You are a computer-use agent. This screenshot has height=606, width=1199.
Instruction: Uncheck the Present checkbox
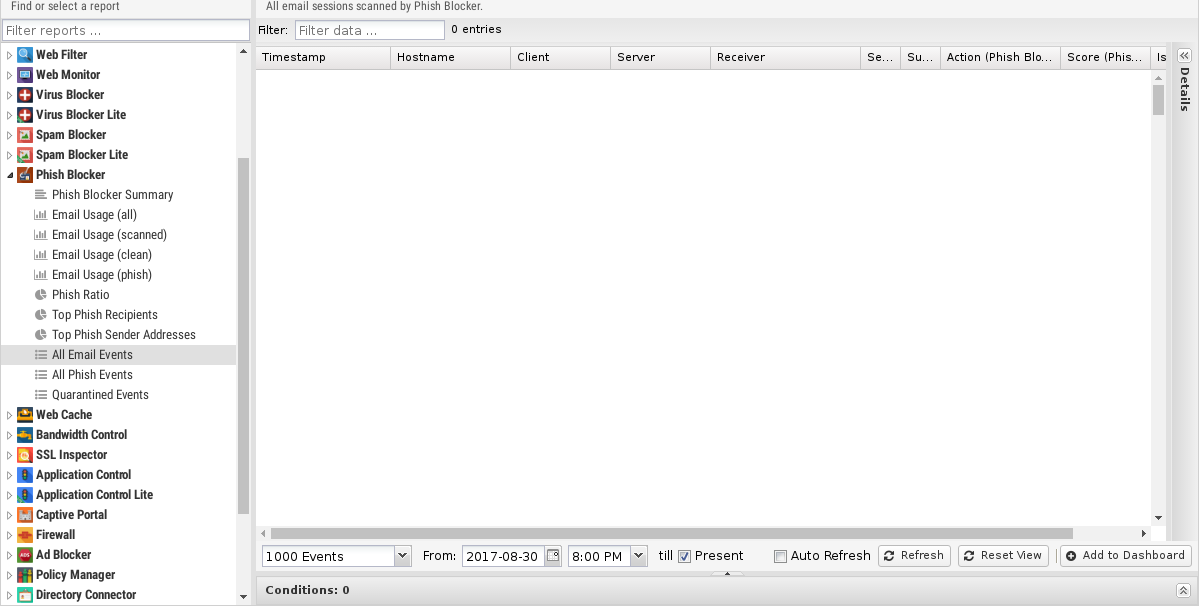[685, 556]
